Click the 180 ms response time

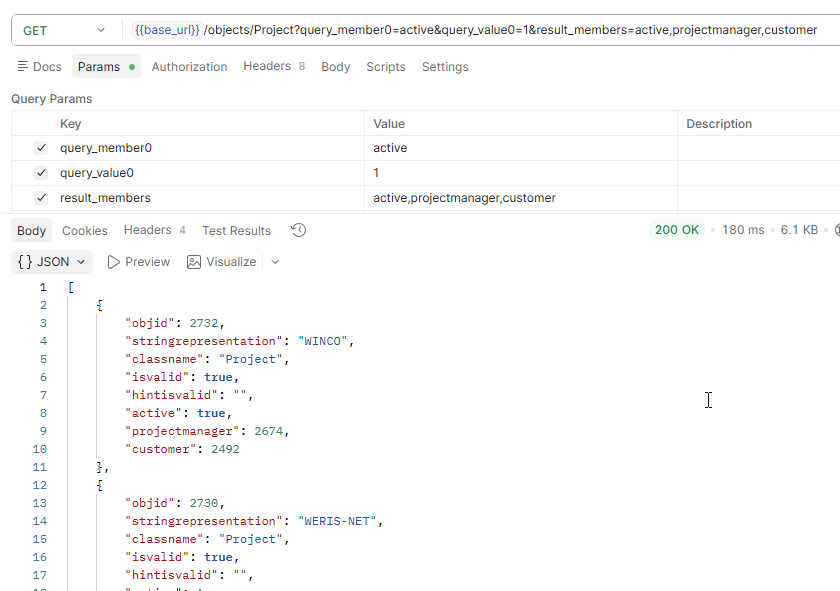(743, 230)
